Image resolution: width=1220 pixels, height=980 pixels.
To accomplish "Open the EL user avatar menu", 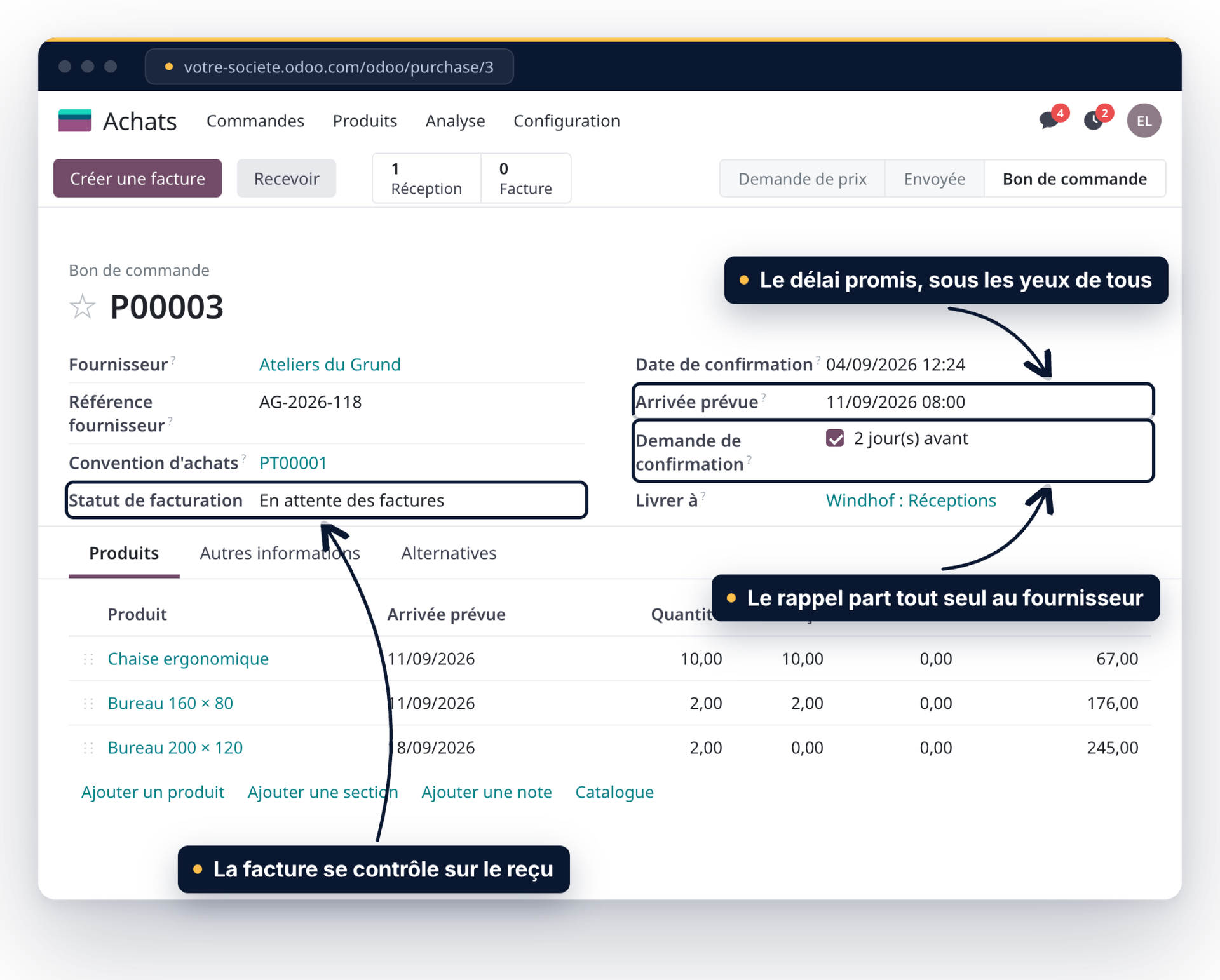I will click(1144, 121).
